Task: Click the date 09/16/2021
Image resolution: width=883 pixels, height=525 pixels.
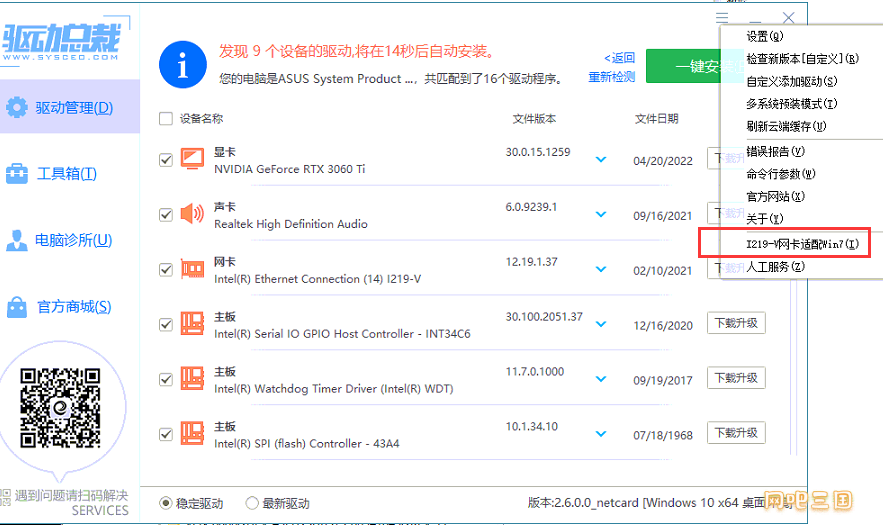Action: click(x=663, y=216)
